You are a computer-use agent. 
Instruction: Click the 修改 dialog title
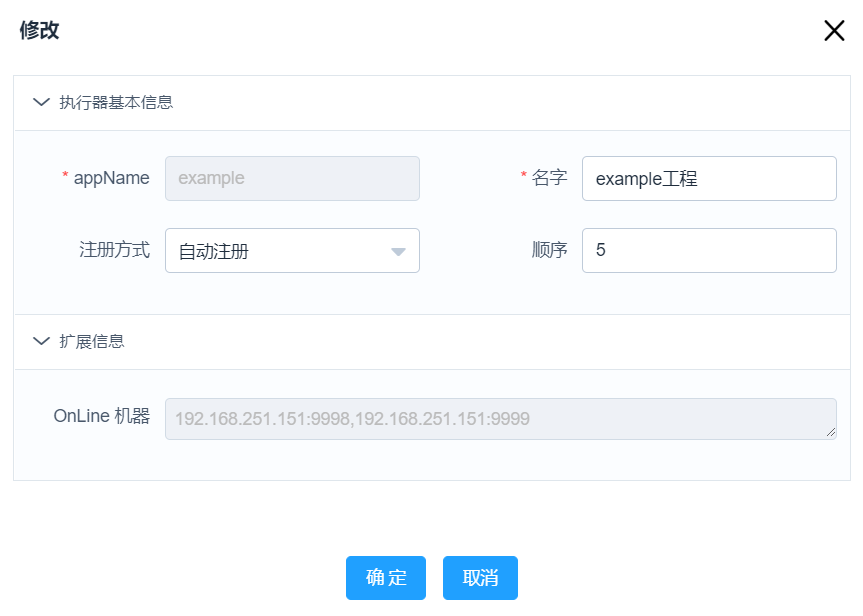[x=38, y=30]
